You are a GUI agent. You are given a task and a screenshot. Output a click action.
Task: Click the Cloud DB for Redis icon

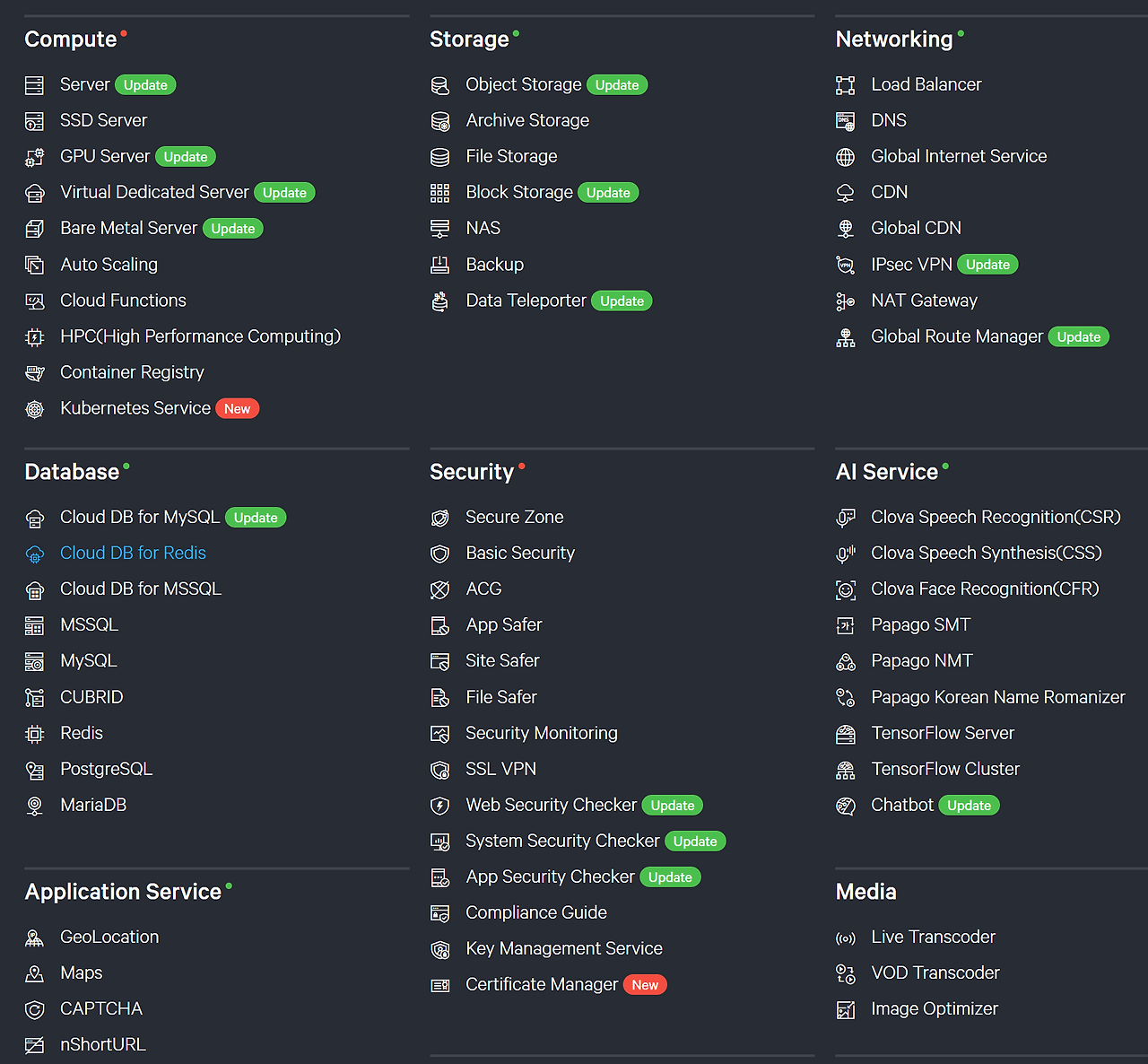click(34, 554)
